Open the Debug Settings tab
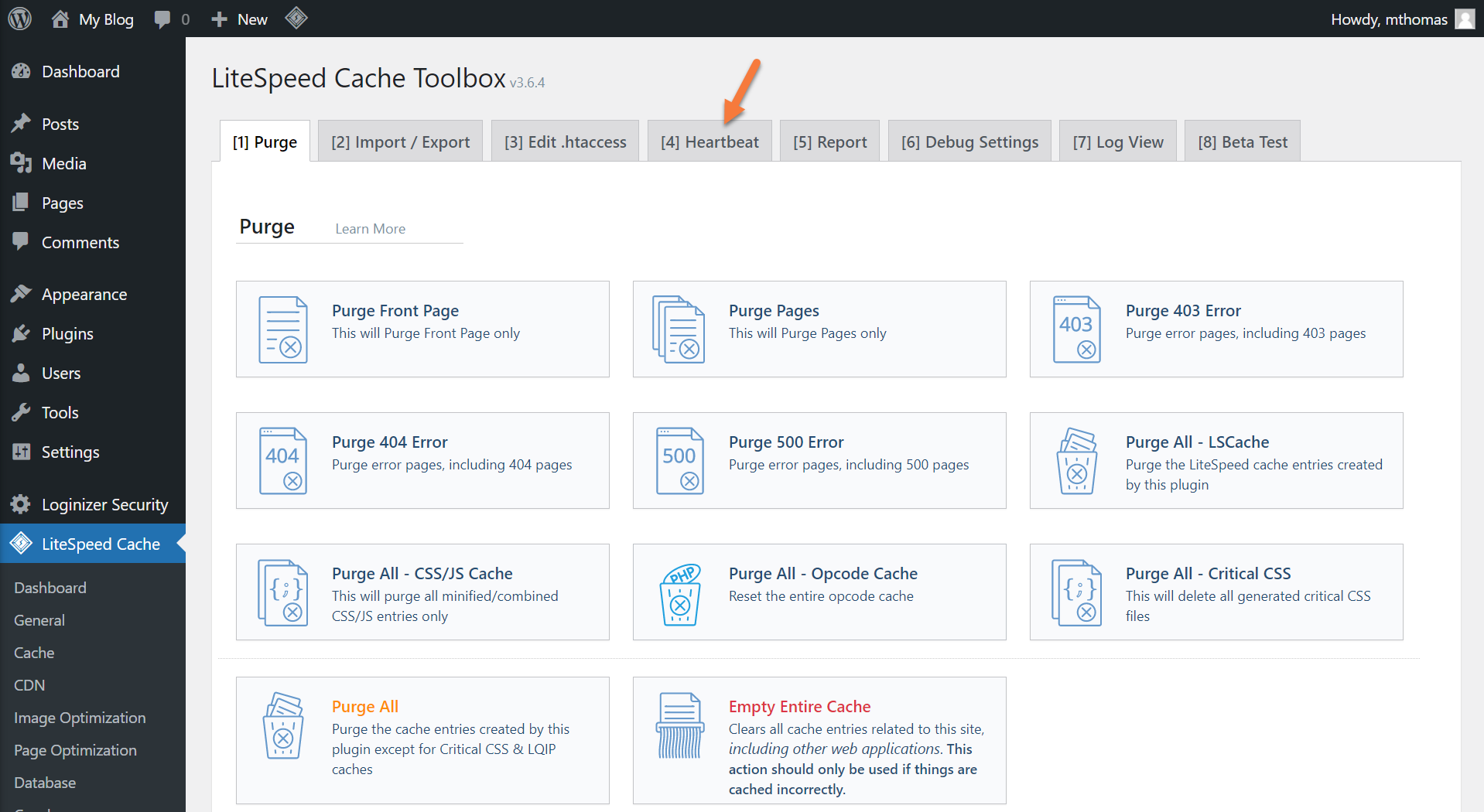The image size is (1484, 812). [x=969, y=142]
